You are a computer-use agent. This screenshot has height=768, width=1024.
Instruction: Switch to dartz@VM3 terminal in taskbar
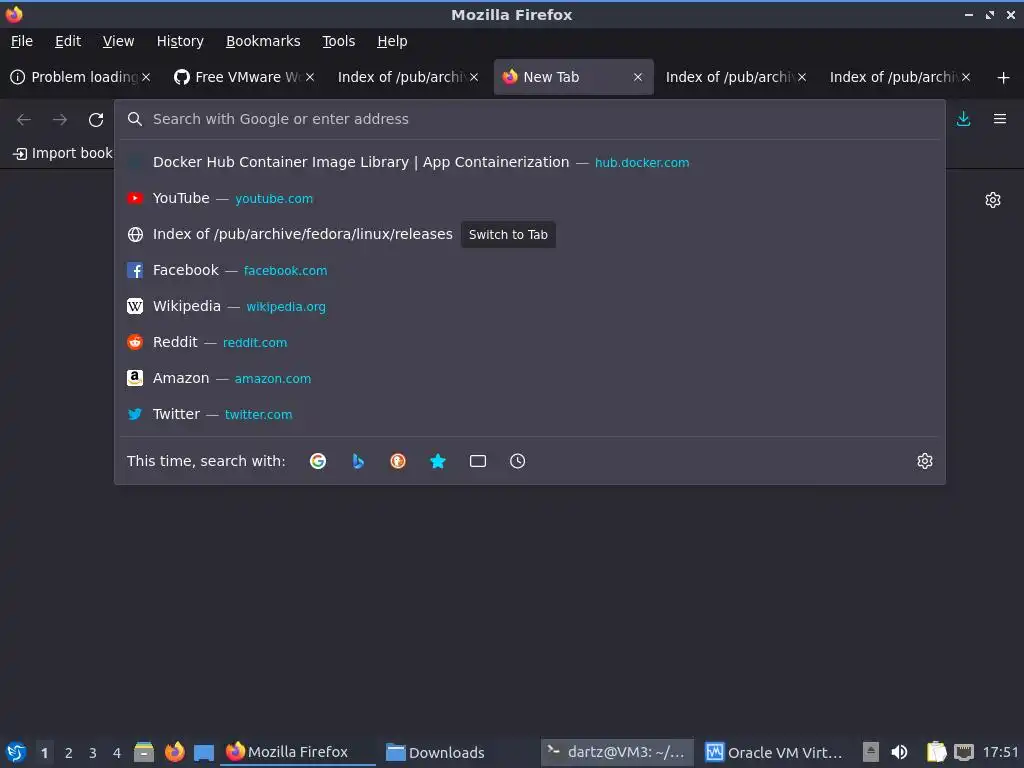pos(617,752)
